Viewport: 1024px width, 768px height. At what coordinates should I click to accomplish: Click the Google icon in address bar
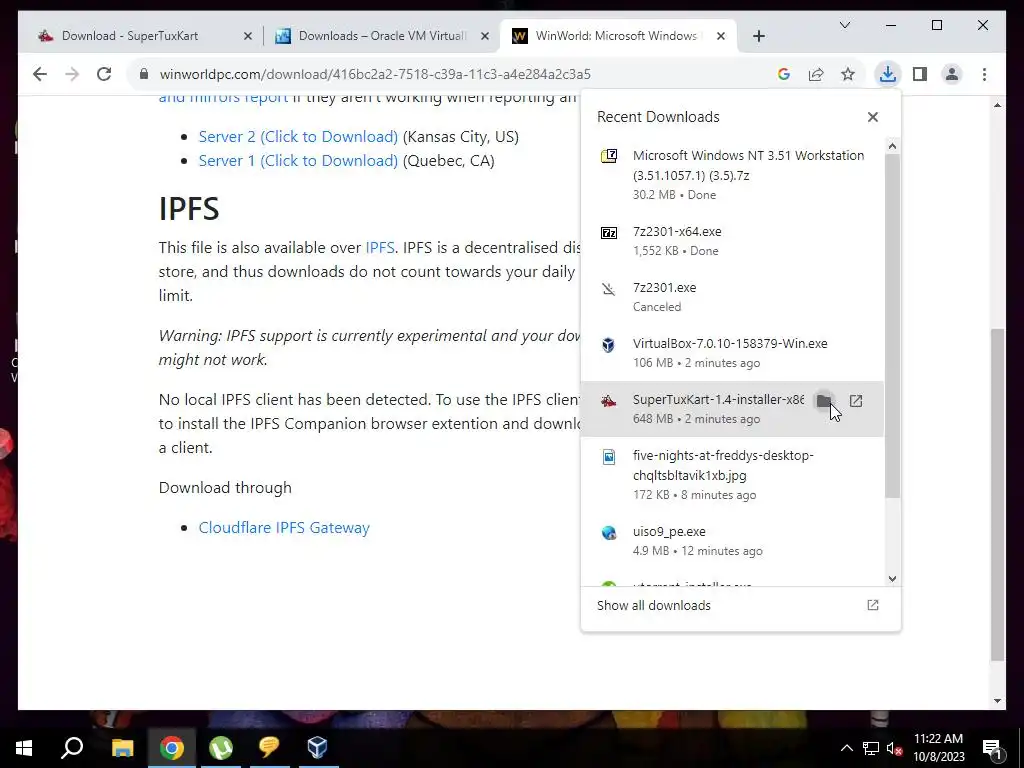[784, 74]
